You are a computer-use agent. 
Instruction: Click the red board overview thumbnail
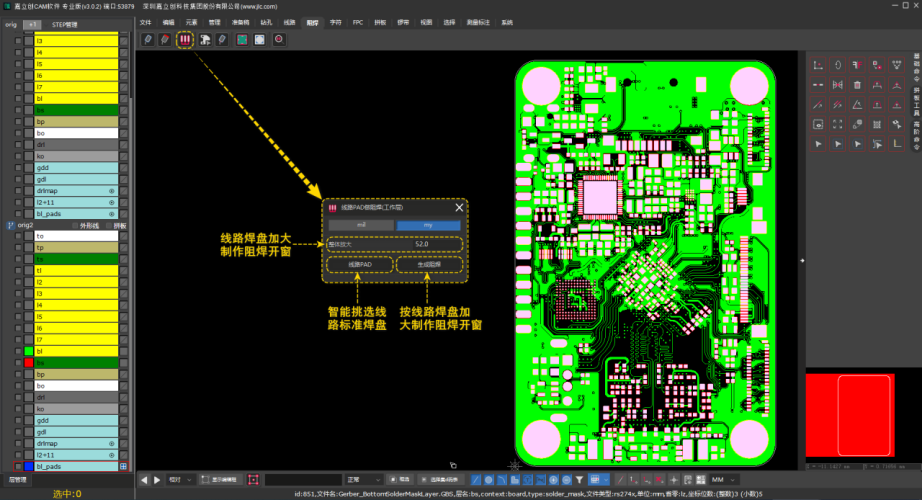coord(850,415)
